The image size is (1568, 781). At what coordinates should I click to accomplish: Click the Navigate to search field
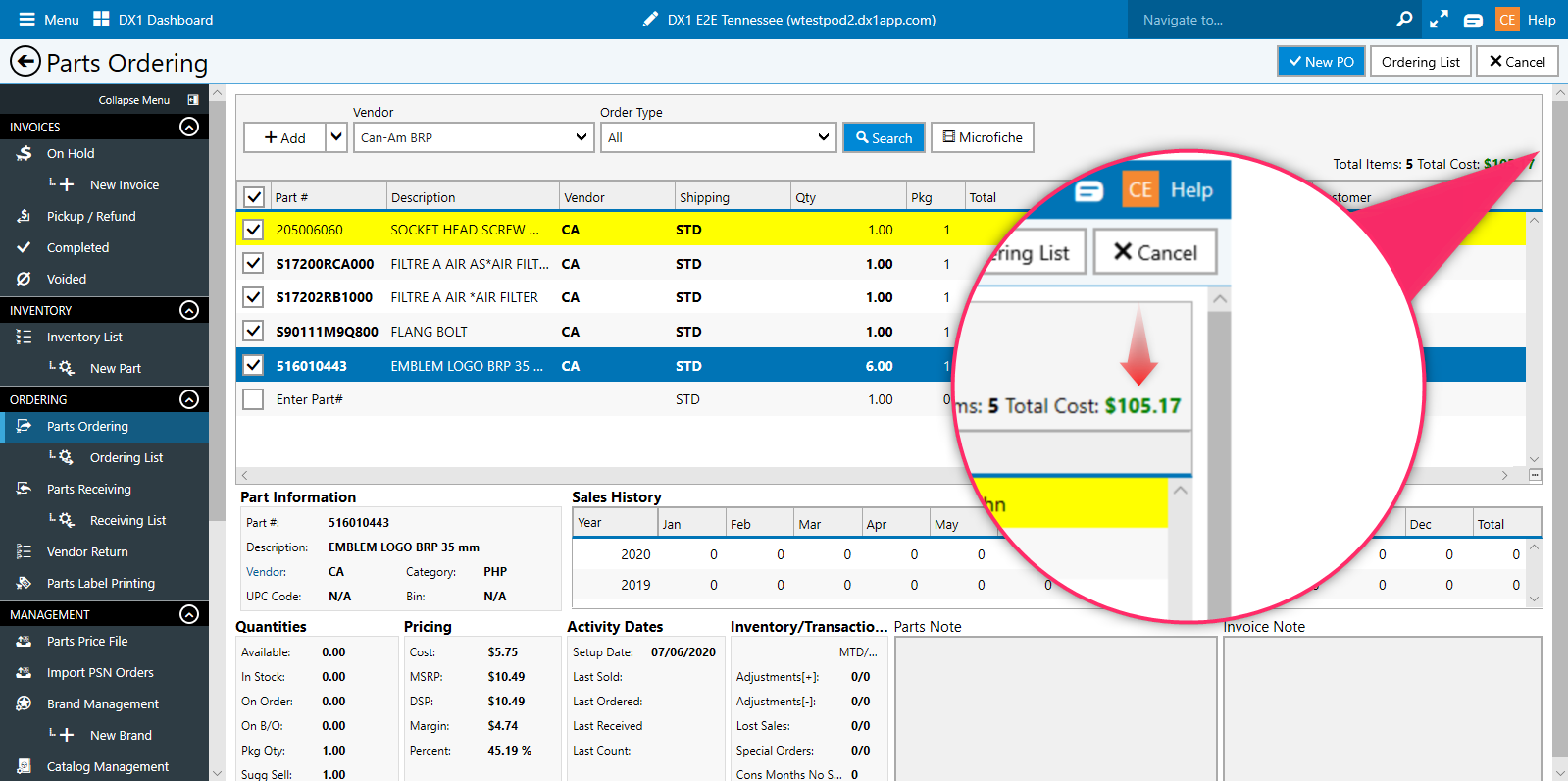[x=1260, y=20]
